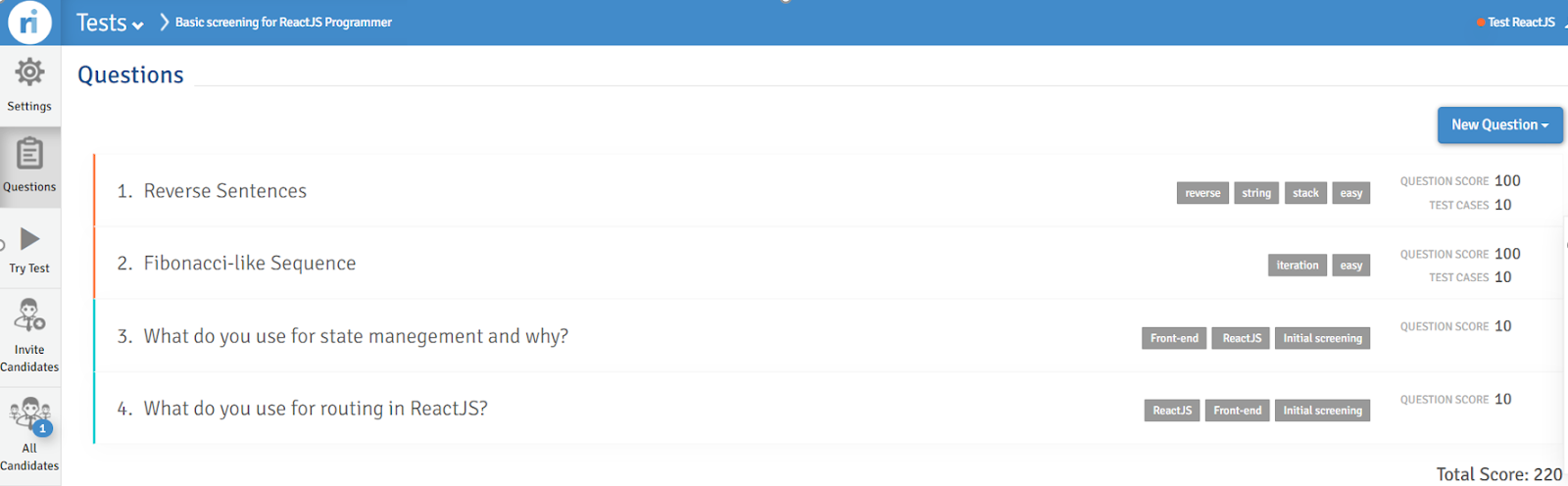Select the Questions clipboard icon
1568x486 pixels.
(x=29, y=154)
